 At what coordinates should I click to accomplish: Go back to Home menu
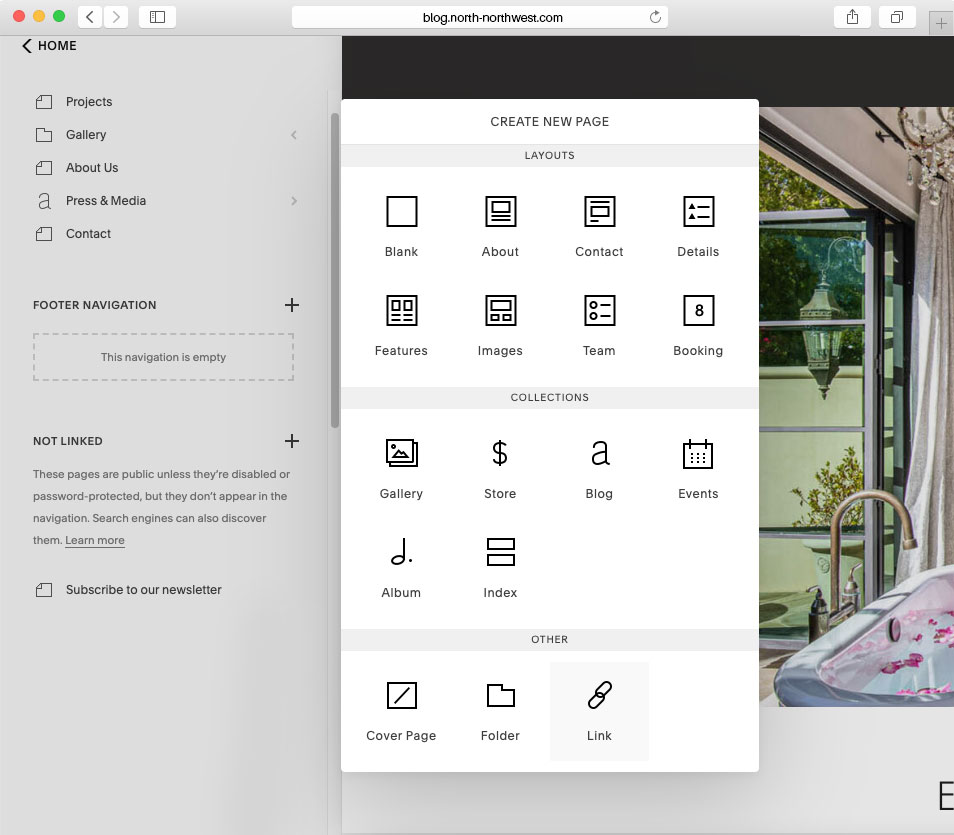50,46
